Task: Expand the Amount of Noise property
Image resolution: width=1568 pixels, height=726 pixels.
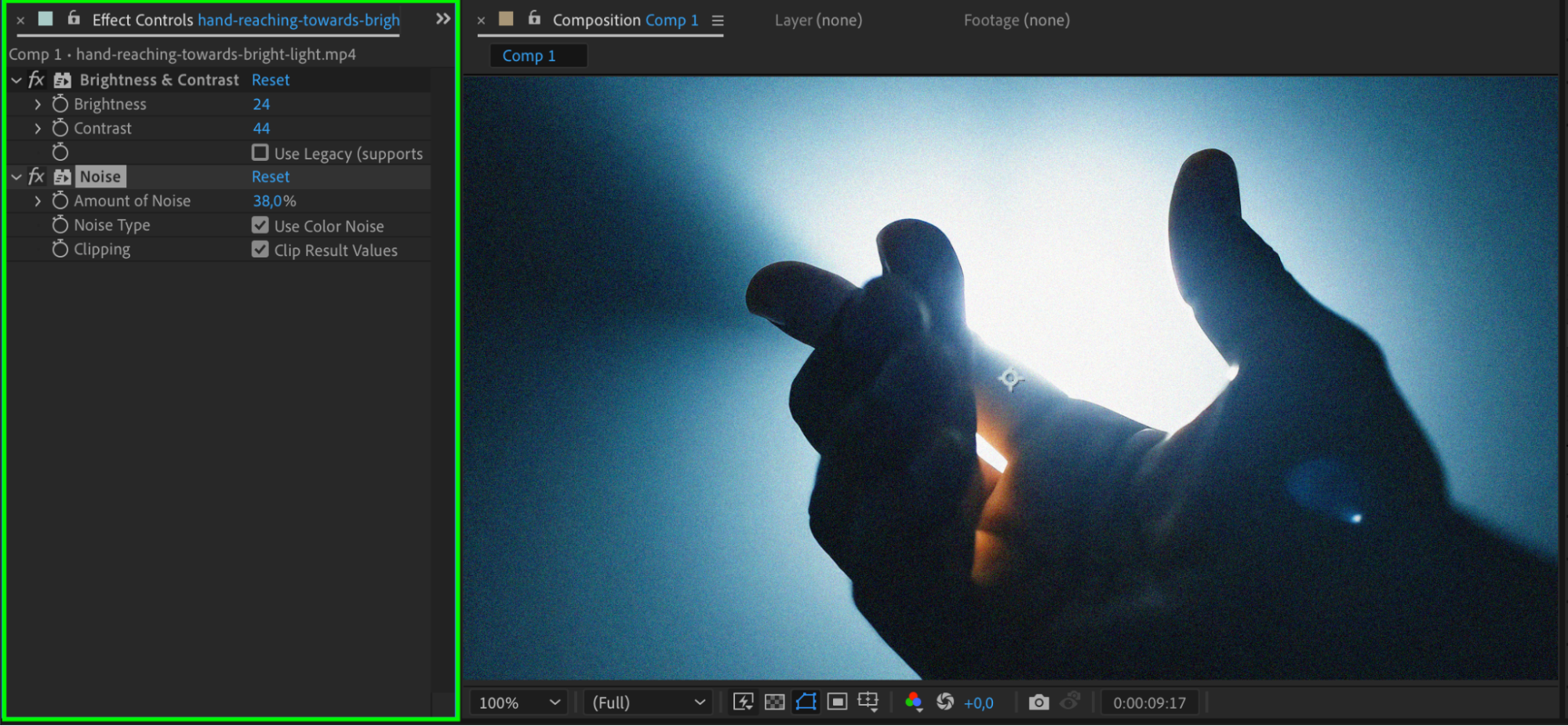Action: [38, 201]
